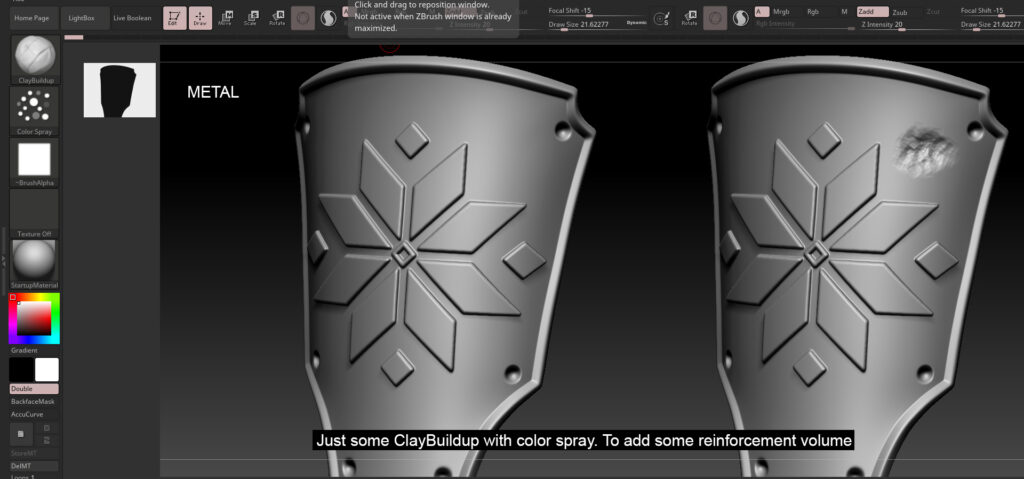
Task: Open the Home Page
Action: [x=35, y=18]
